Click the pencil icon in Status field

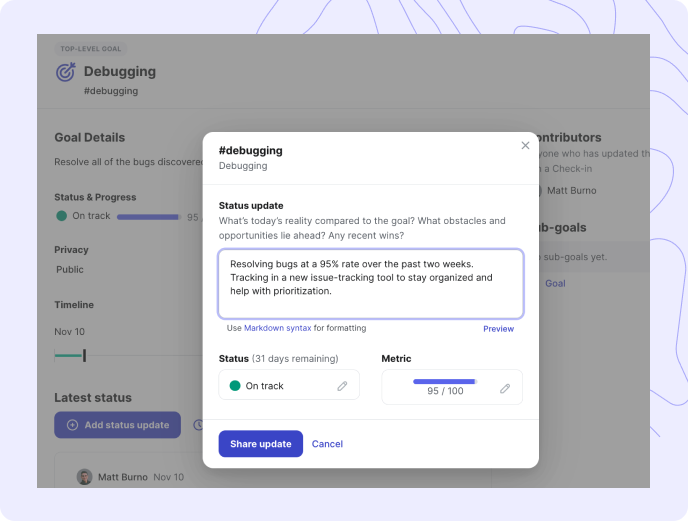342,386
